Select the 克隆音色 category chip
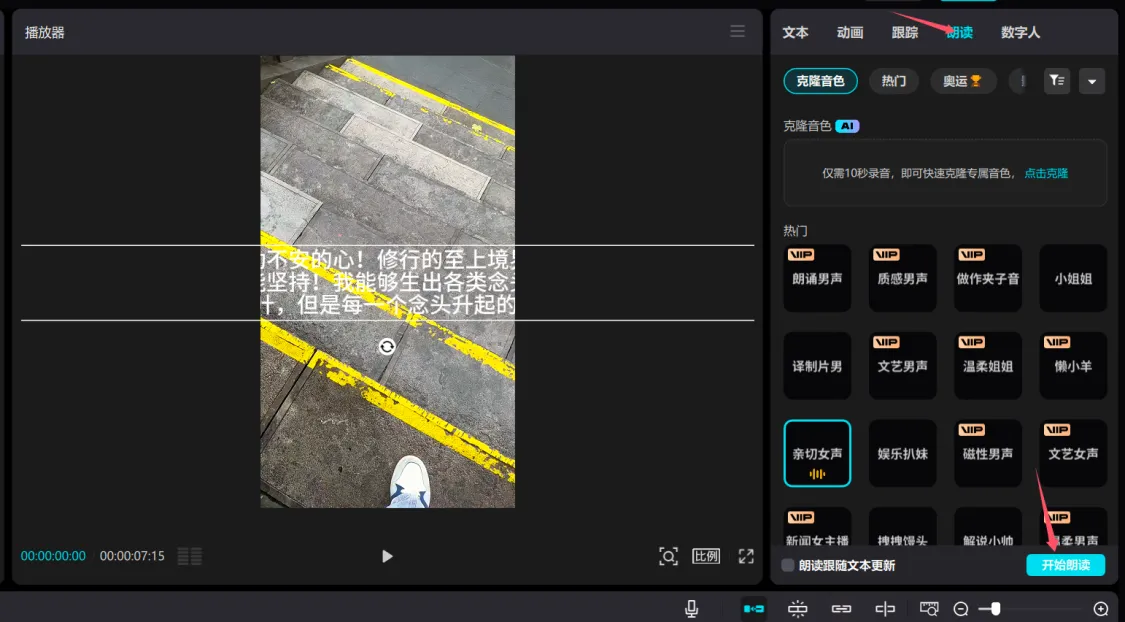1125x622 pixels. coord(820,81)
